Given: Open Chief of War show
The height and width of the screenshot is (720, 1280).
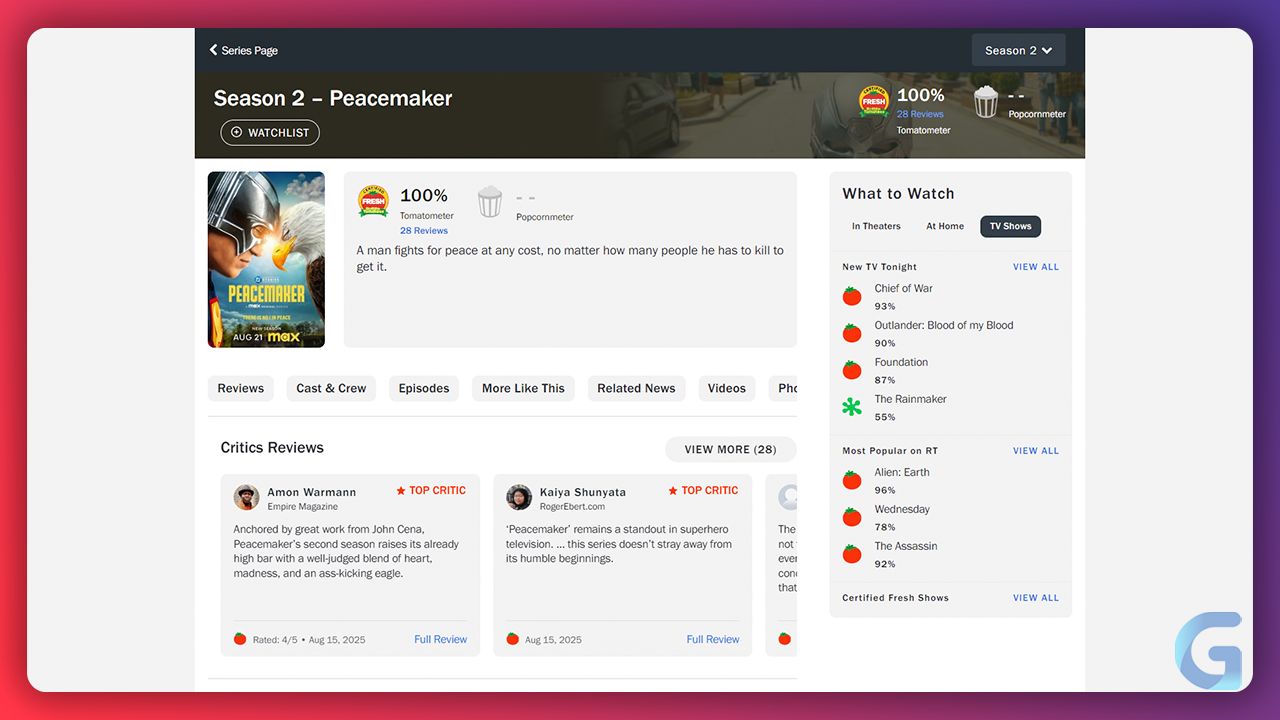Looking at the screenshot, I should pyautogui.click(x=904, y=288).
